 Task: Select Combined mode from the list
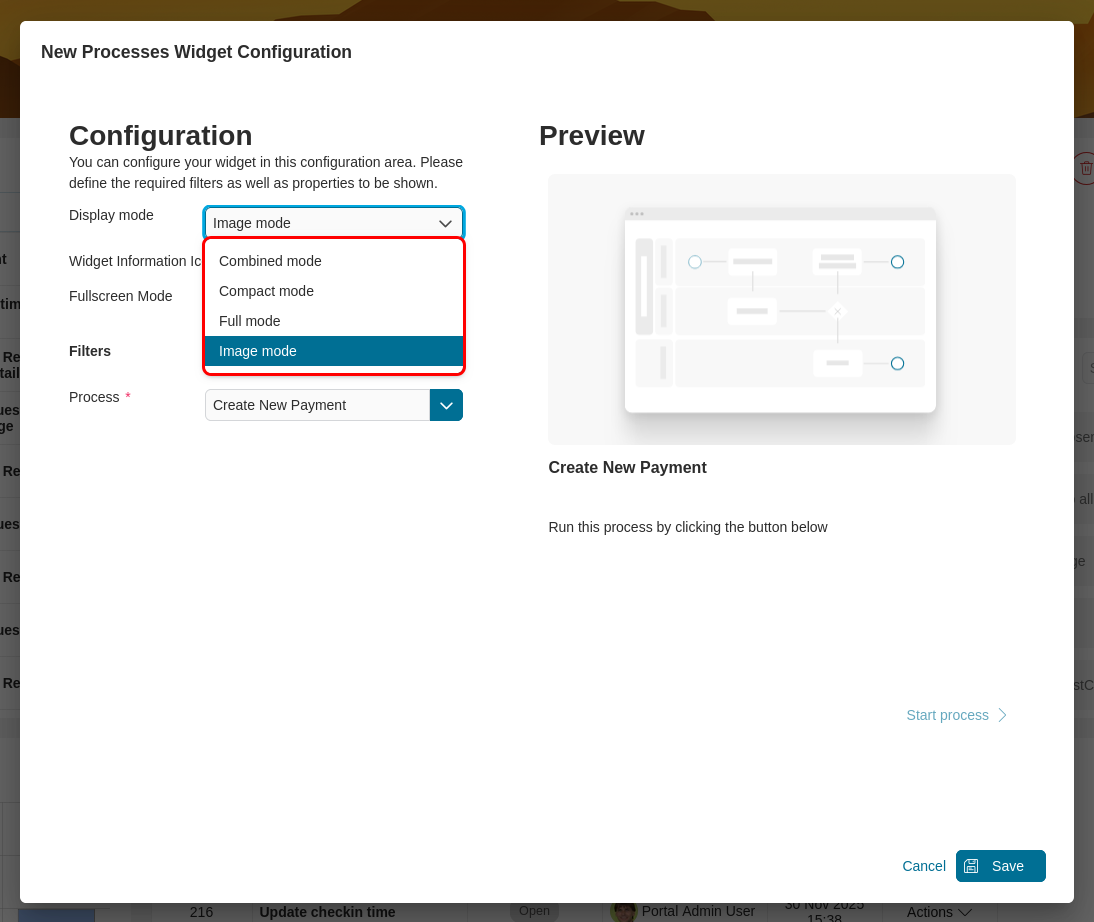tap(270, 261)
